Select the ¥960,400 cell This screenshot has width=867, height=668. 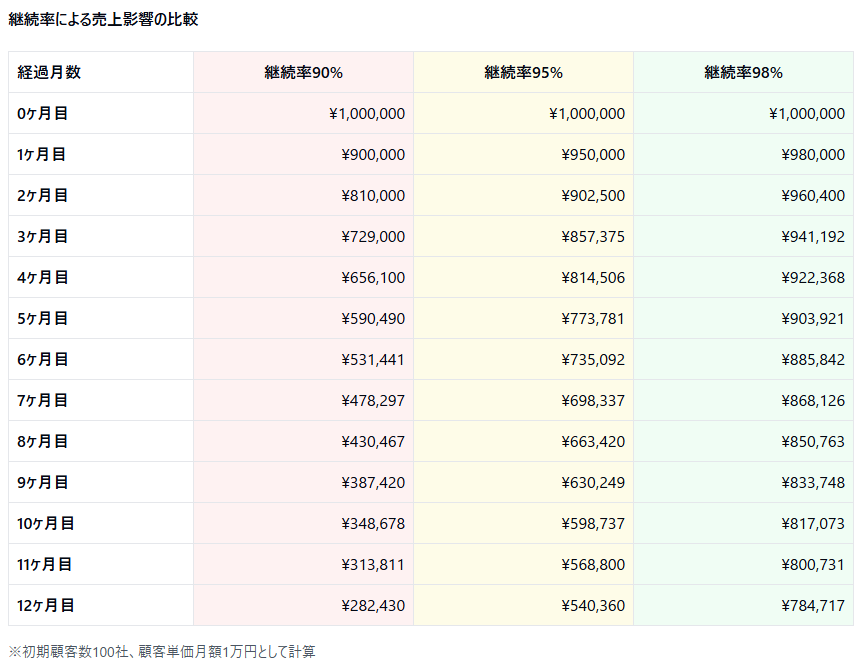coord(743,195)
